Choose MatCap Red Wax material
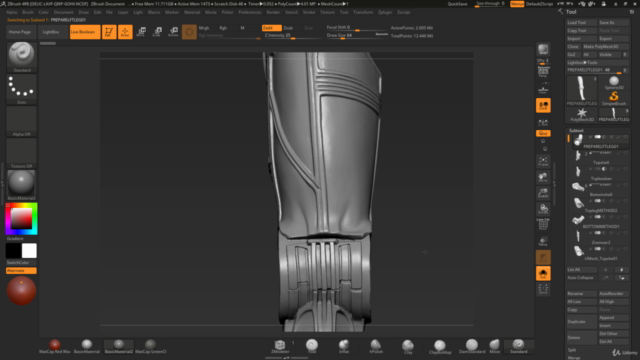The width and height of the screenshot is (640, 360). click(x=55, y=347)
